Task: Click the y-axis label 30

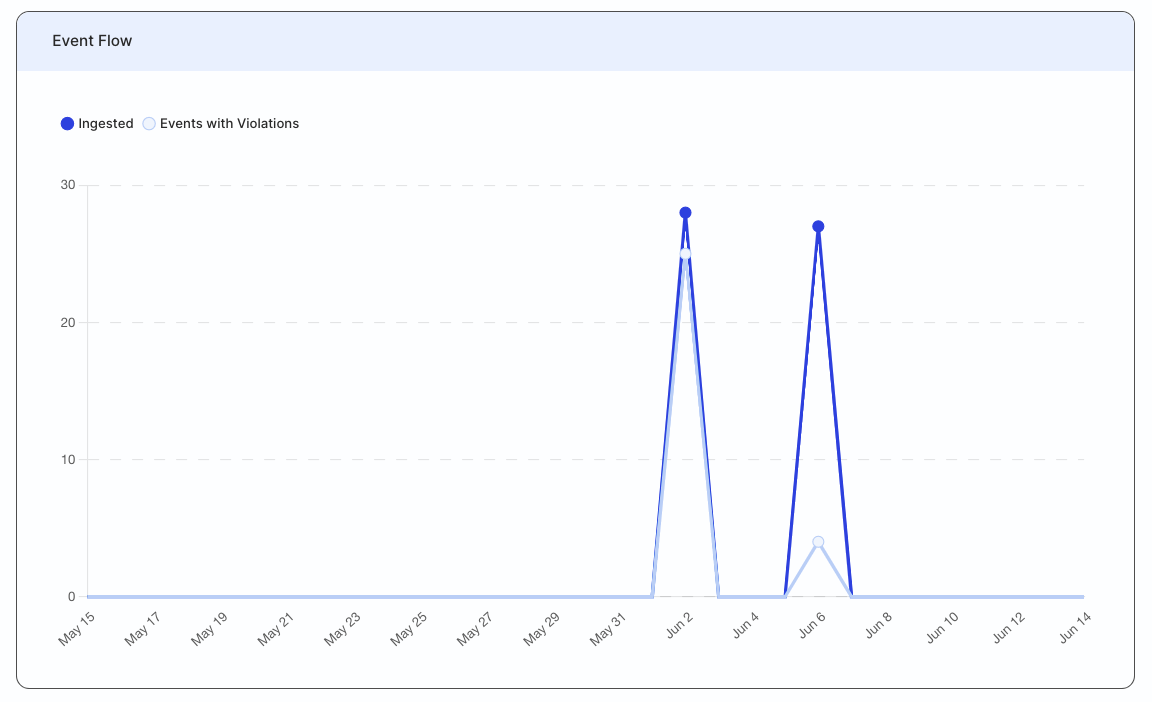Action: (68, 185)
